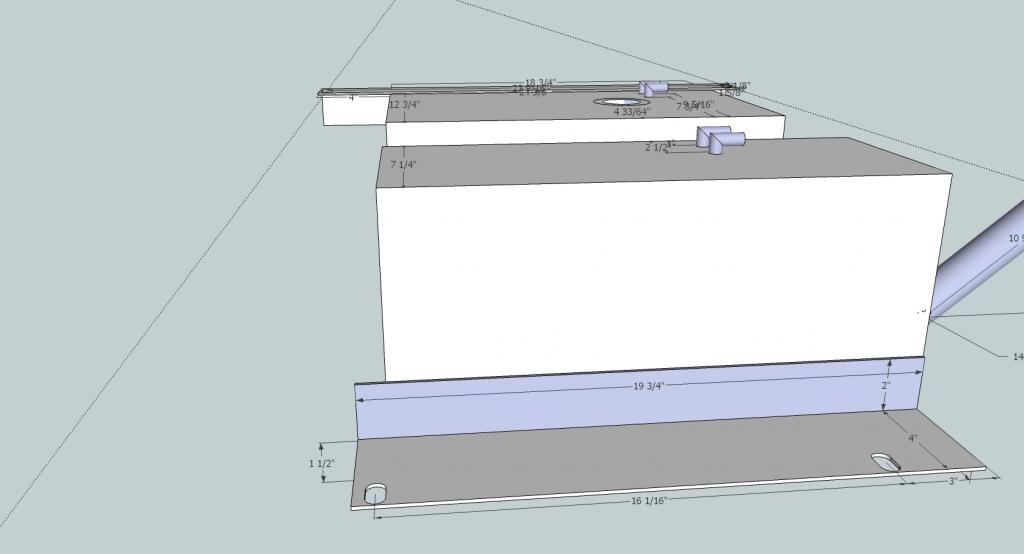Select the 18 3/4" dimension at top

(x=541, y=83)
